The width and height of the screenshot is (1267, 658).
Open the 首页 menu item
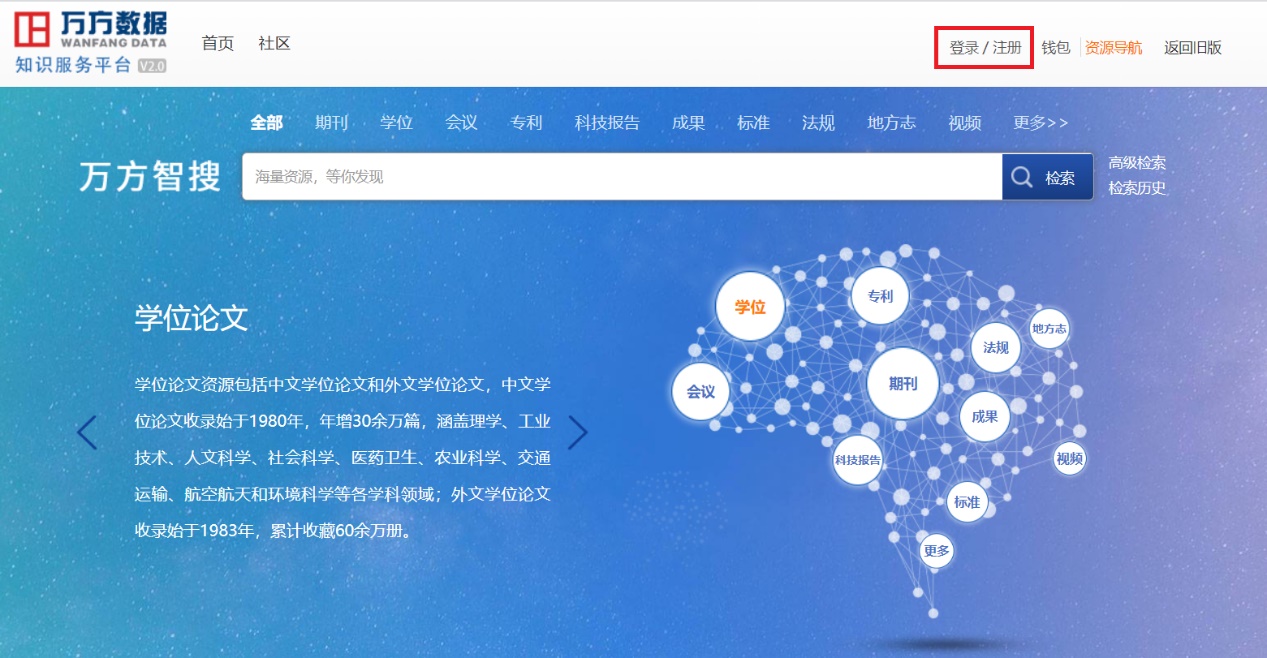pos(217,43)
